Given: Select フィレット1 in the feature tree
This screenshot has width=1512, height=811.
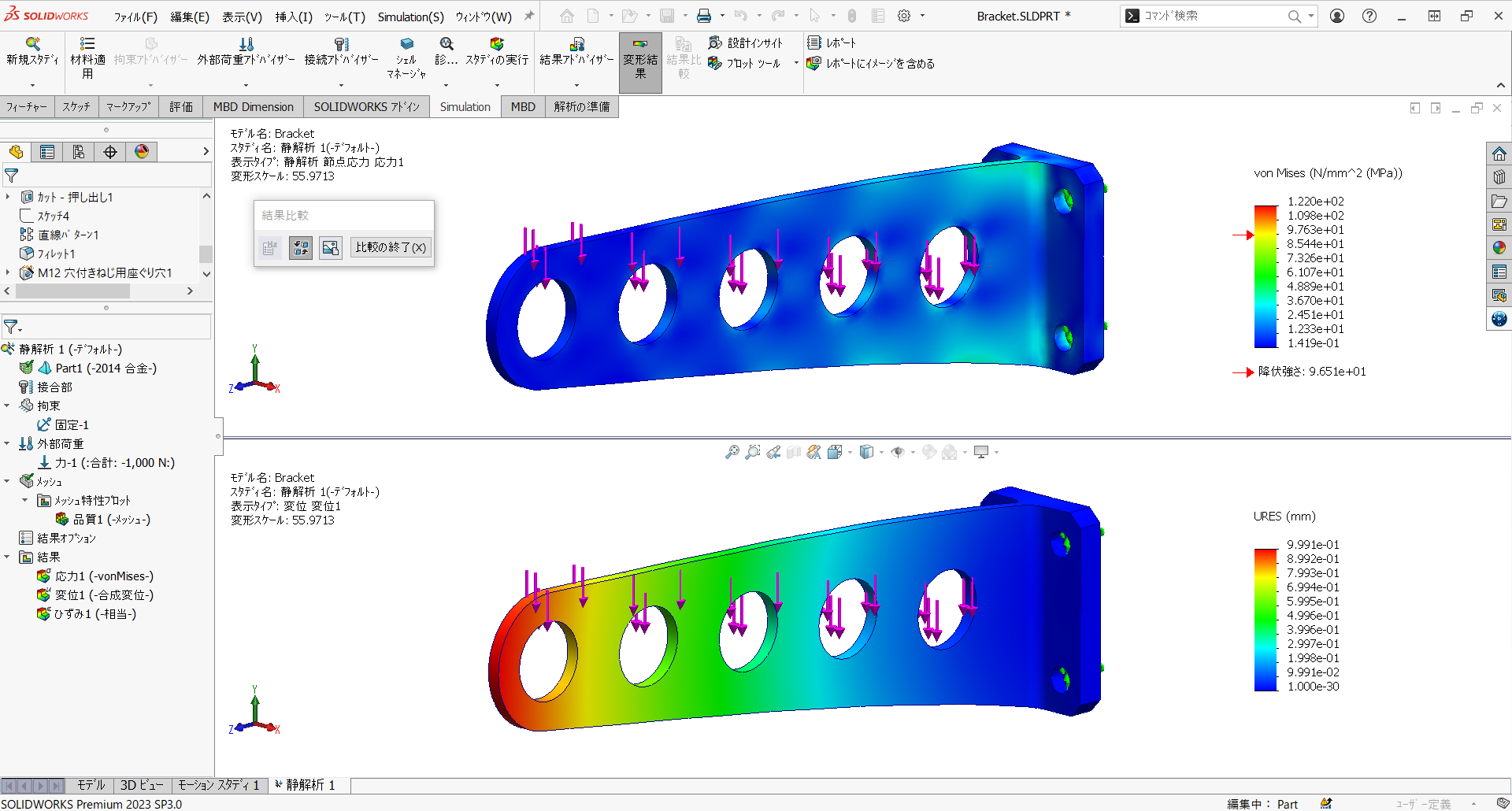Looking at the screenshot, I should pyautogui.click(x=47, y=254).
